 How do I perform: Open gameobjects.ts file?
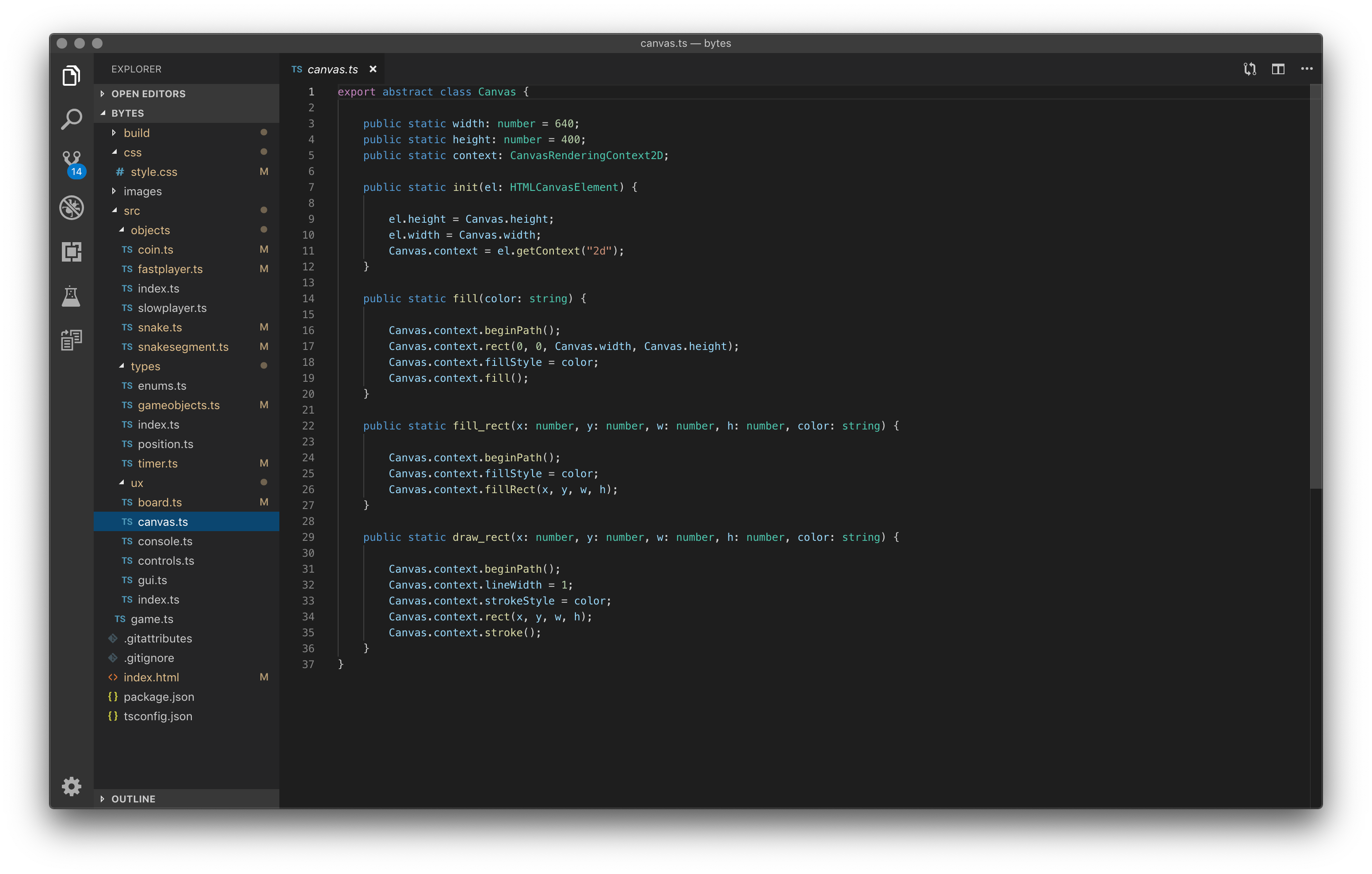tap(187, 405)
